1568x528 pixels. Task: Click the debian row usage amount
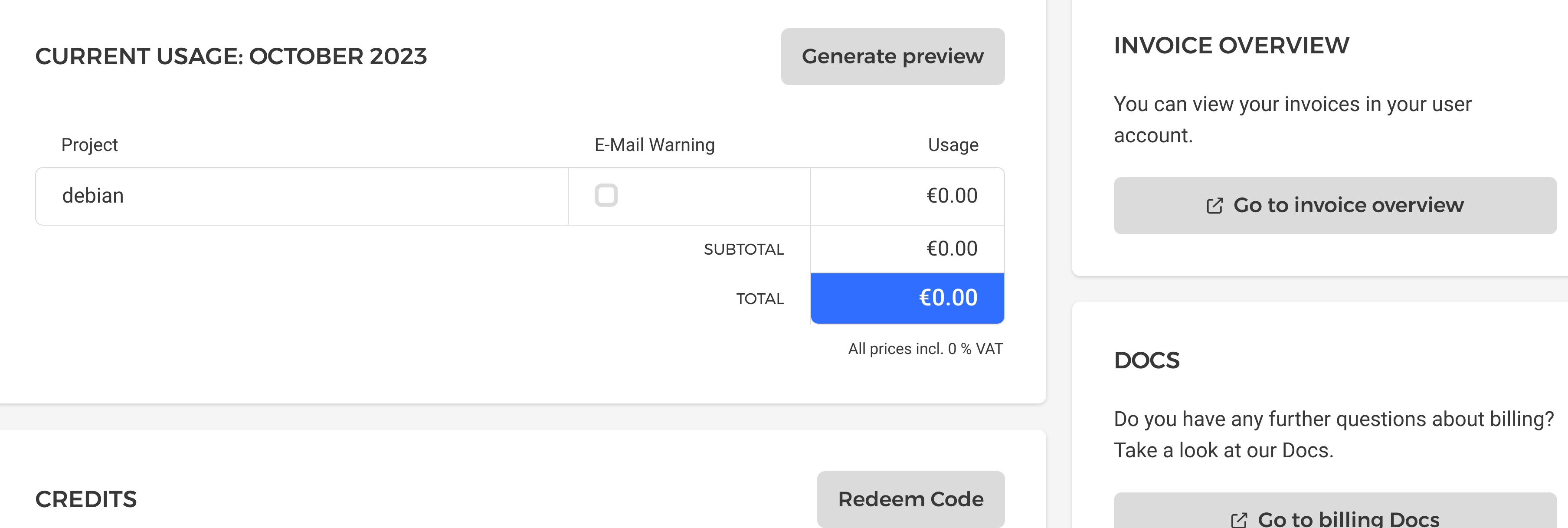(951, 196)
